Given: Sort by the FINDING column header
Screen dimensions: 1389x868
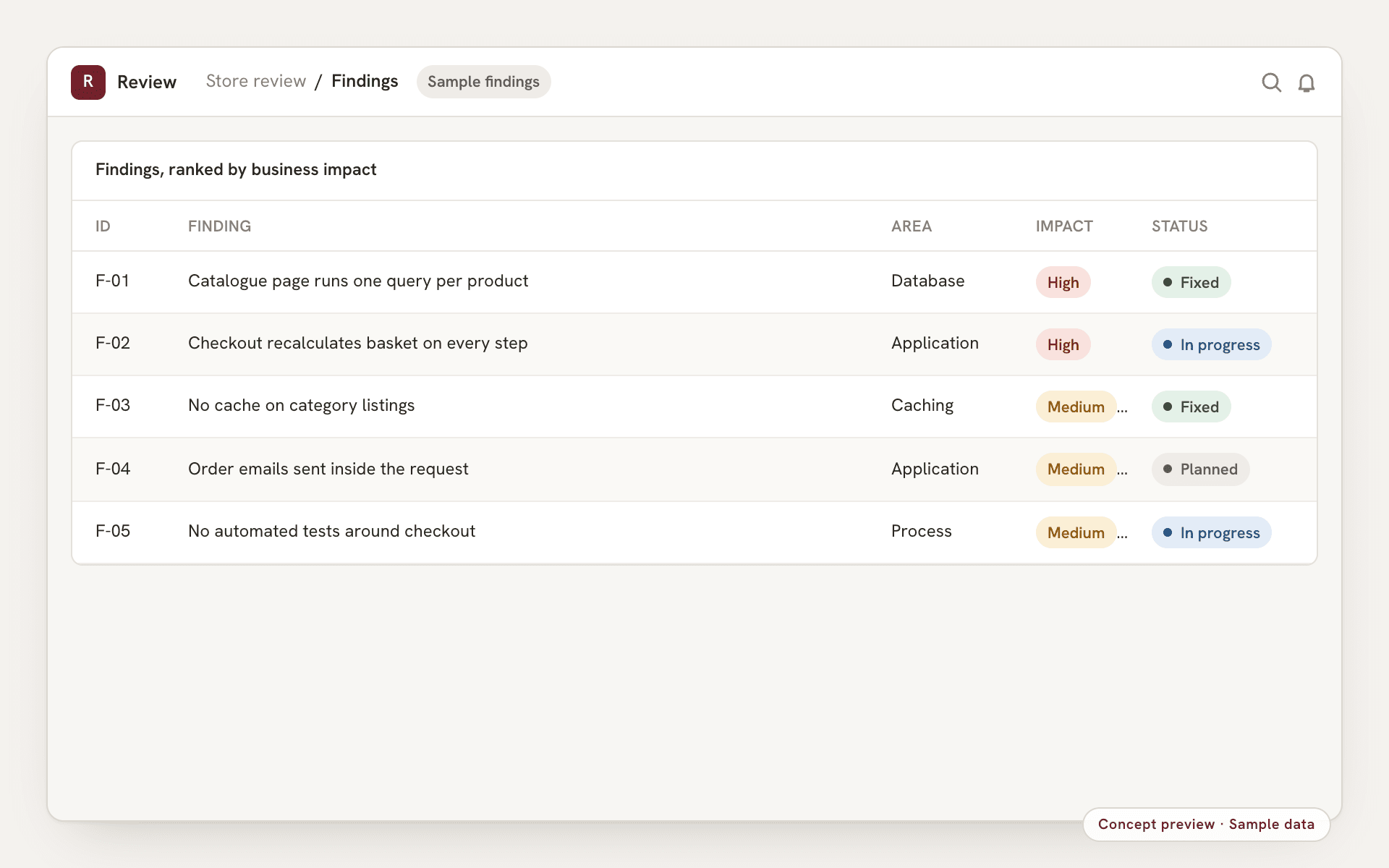Looking at the screenshot, I should point(219,226).
